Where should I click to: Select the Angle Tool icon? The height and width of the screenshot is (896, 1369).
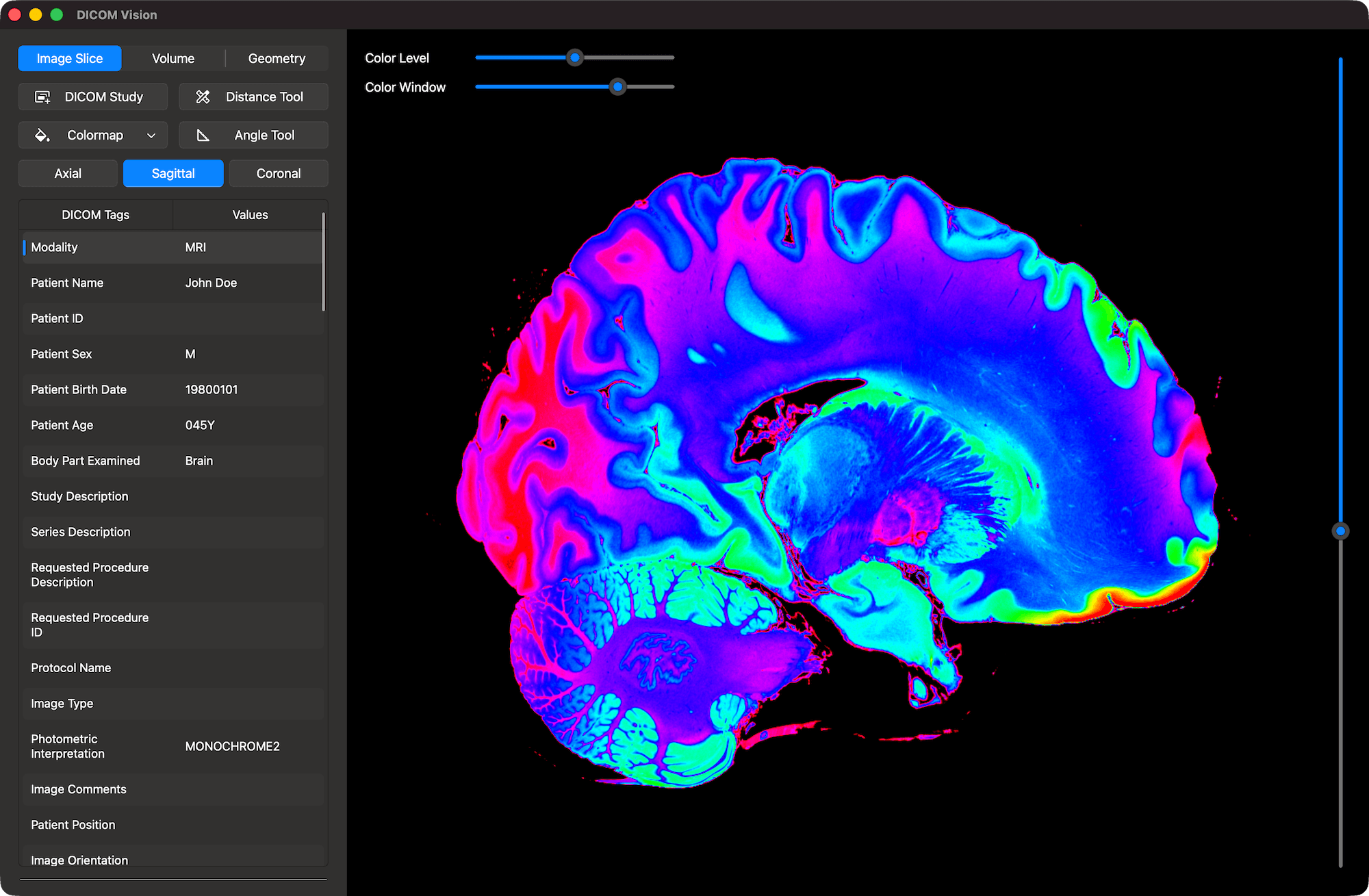tap(203, 135)
